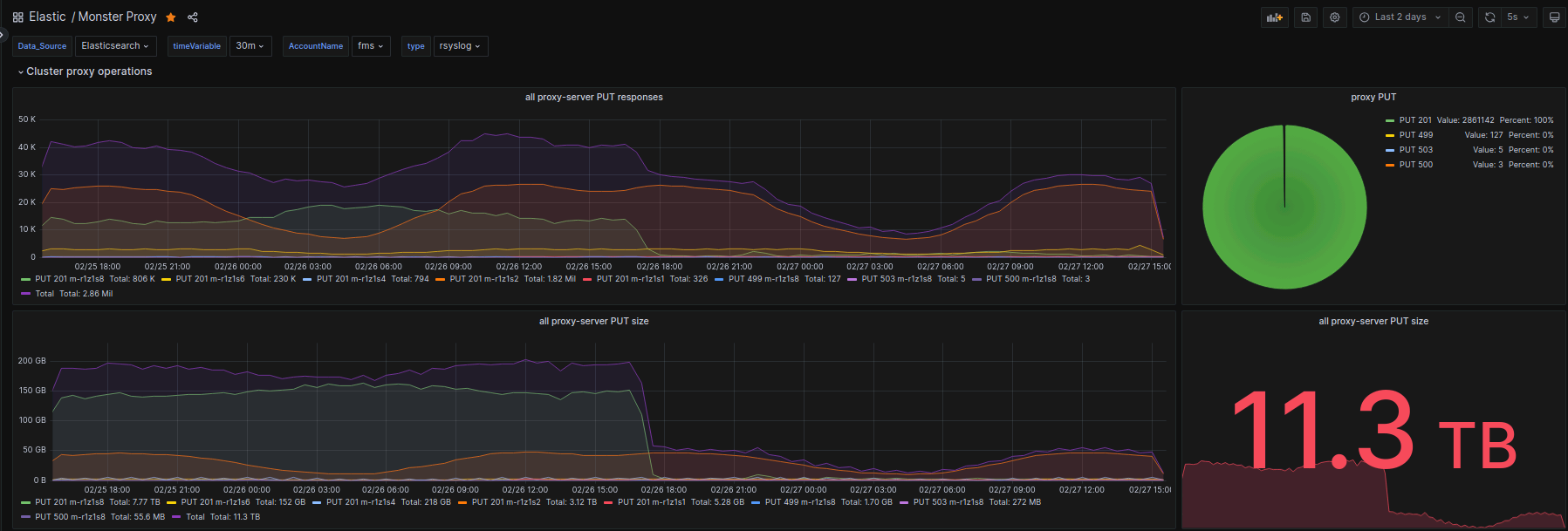Select PUT 201 m-r1z1s4 Total: 218 GB legend
This screenshot has height=531, width=1568.
(382, 502)
